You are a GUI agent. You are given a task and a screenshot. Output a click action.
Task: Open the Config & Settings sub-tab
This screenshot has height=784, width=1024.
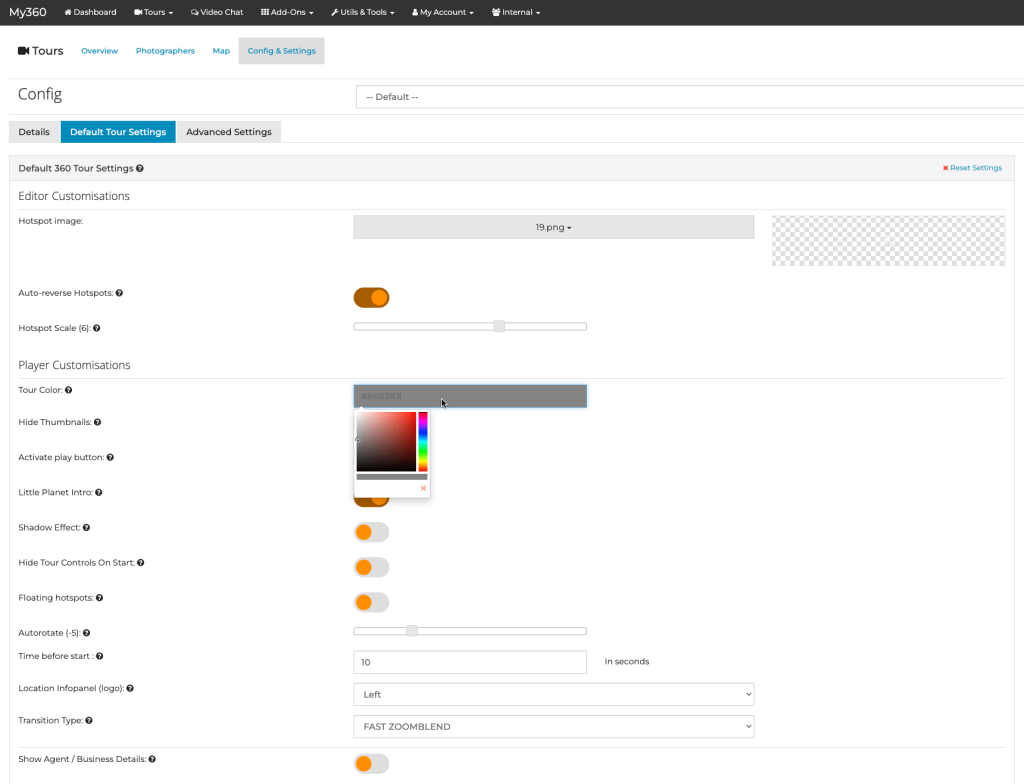pos(281,51)
